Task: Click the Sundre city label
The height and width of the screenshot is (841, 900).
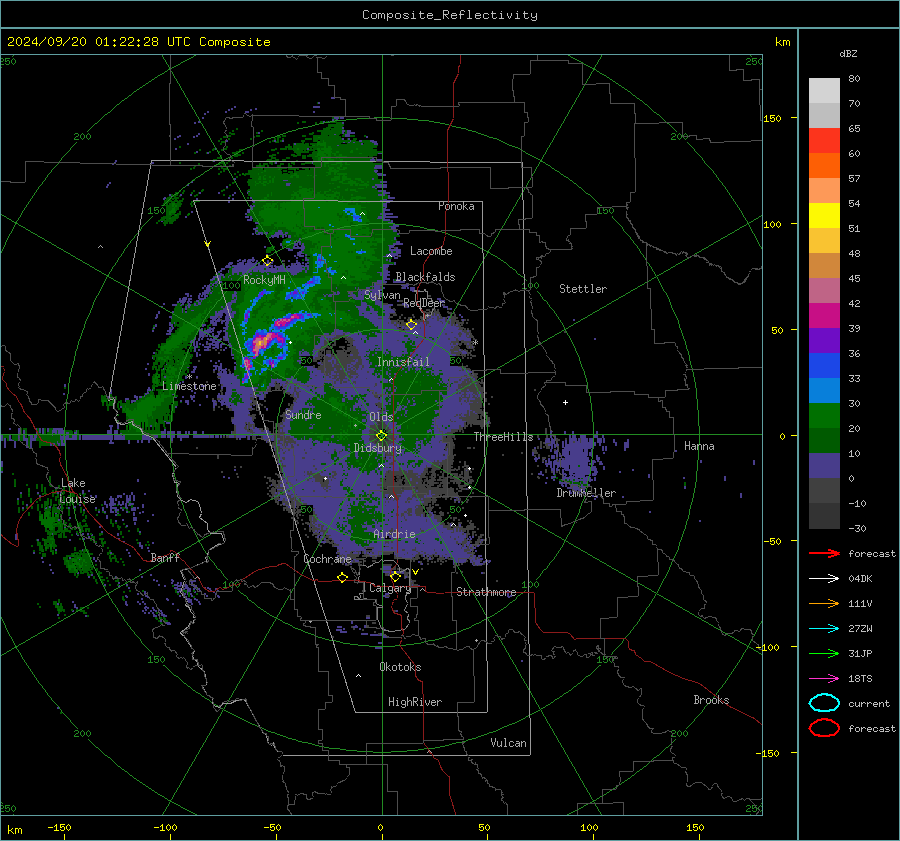Action: tap(304, 415)
